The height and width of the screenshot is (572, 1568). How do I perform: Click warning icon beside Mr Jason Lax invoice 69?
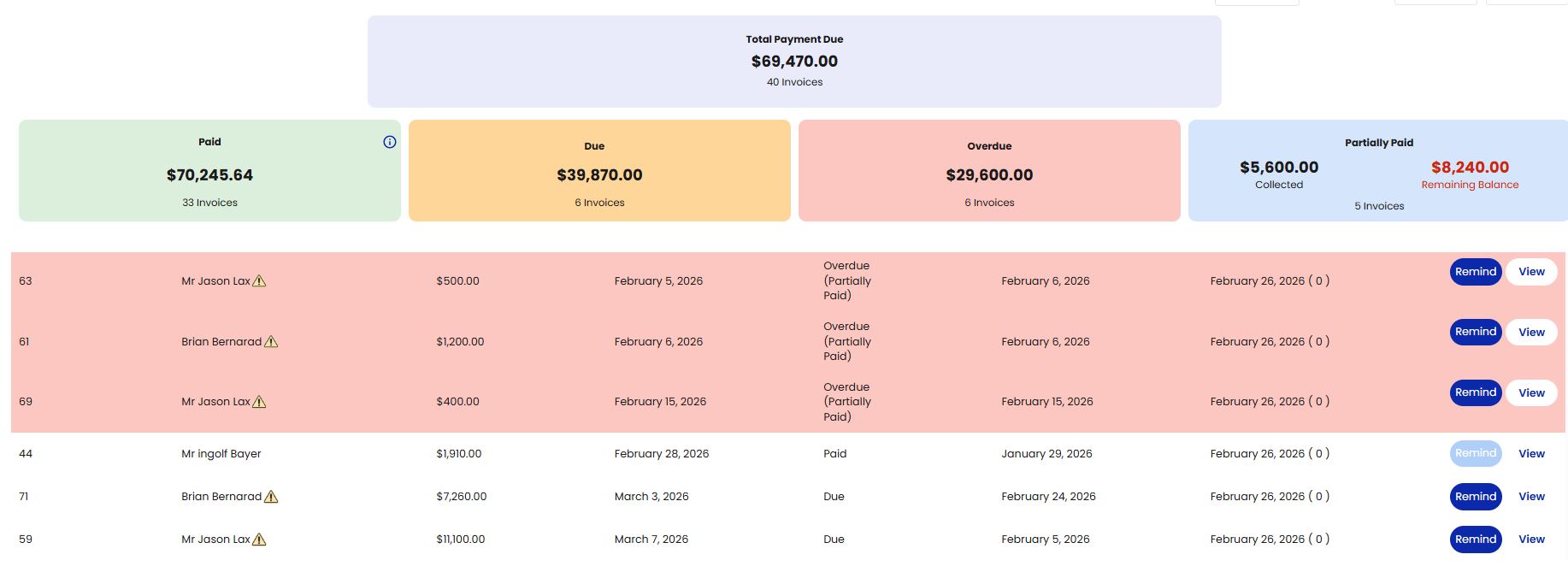coord(259,402)
